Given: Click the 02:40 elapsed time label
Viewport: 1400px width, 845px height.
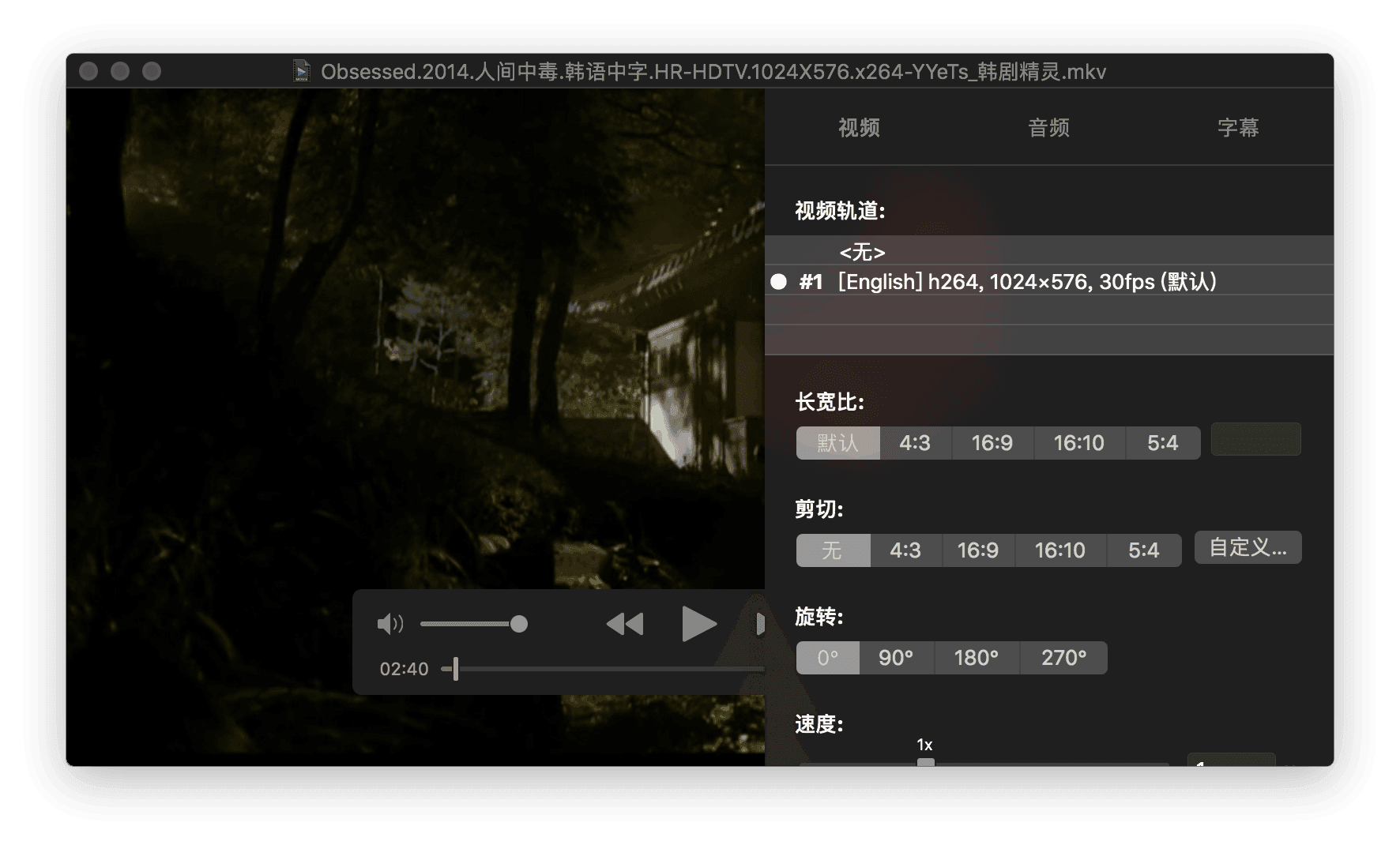Looking at the screenshot, I should 404,669.
